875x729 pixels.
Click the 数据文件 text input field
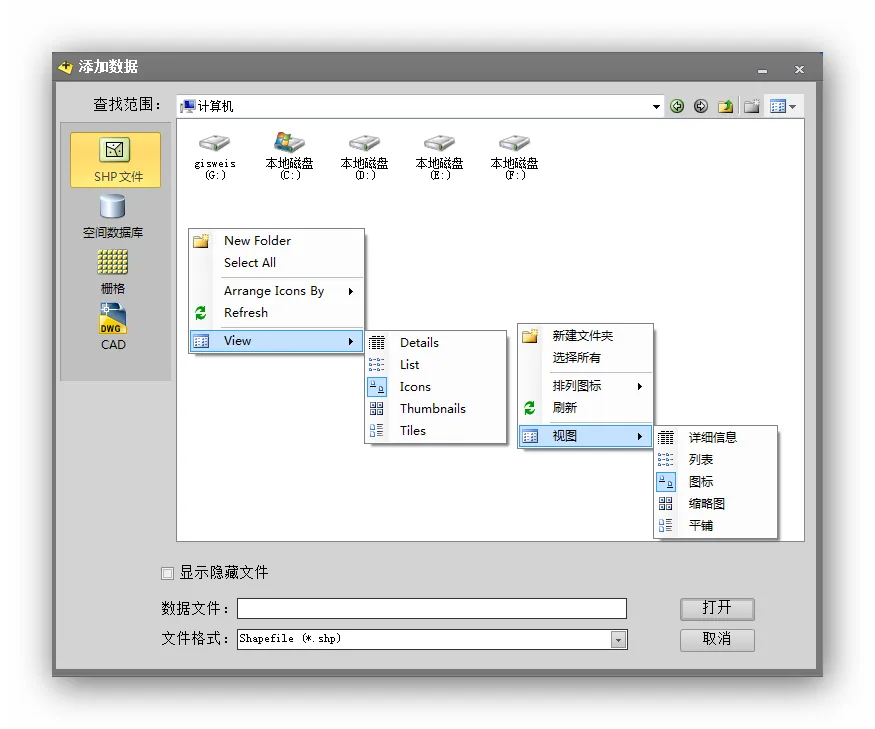click(x=432, y=608)
